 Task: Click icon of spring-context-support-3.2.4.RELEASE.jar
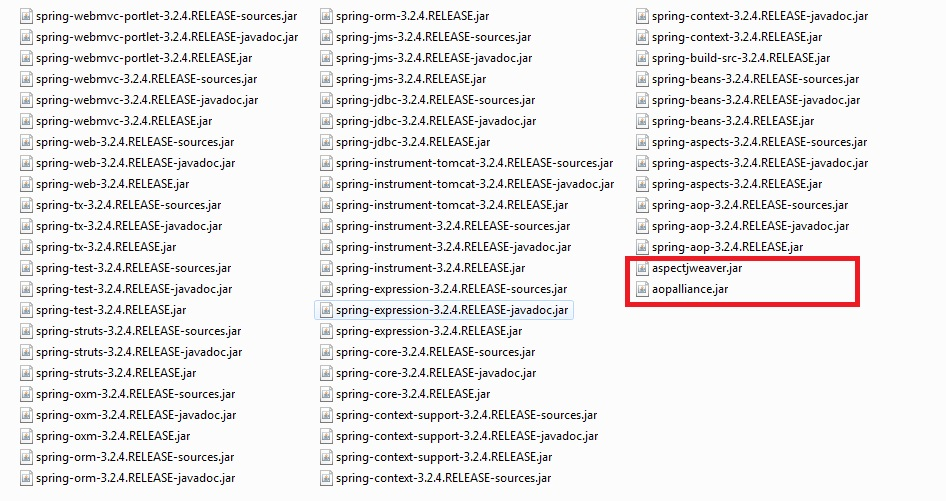pyautogui.click(x=326, y=457)
